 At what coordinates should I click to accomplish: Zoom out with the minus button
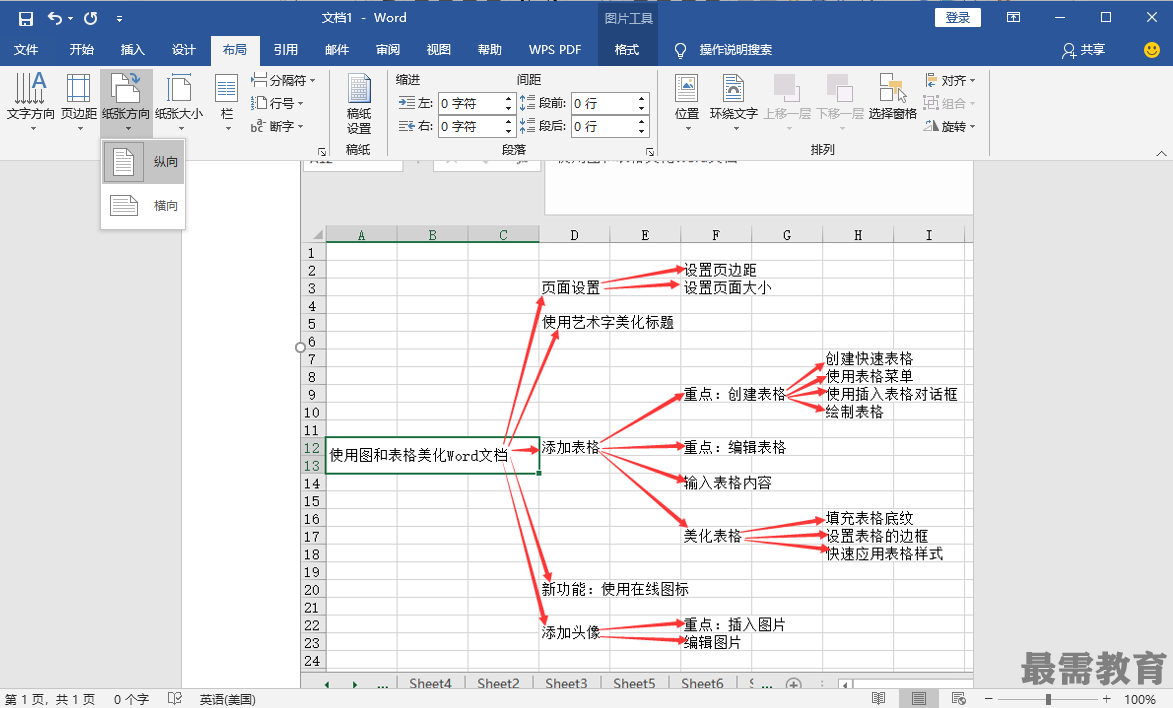pos(989,699)
